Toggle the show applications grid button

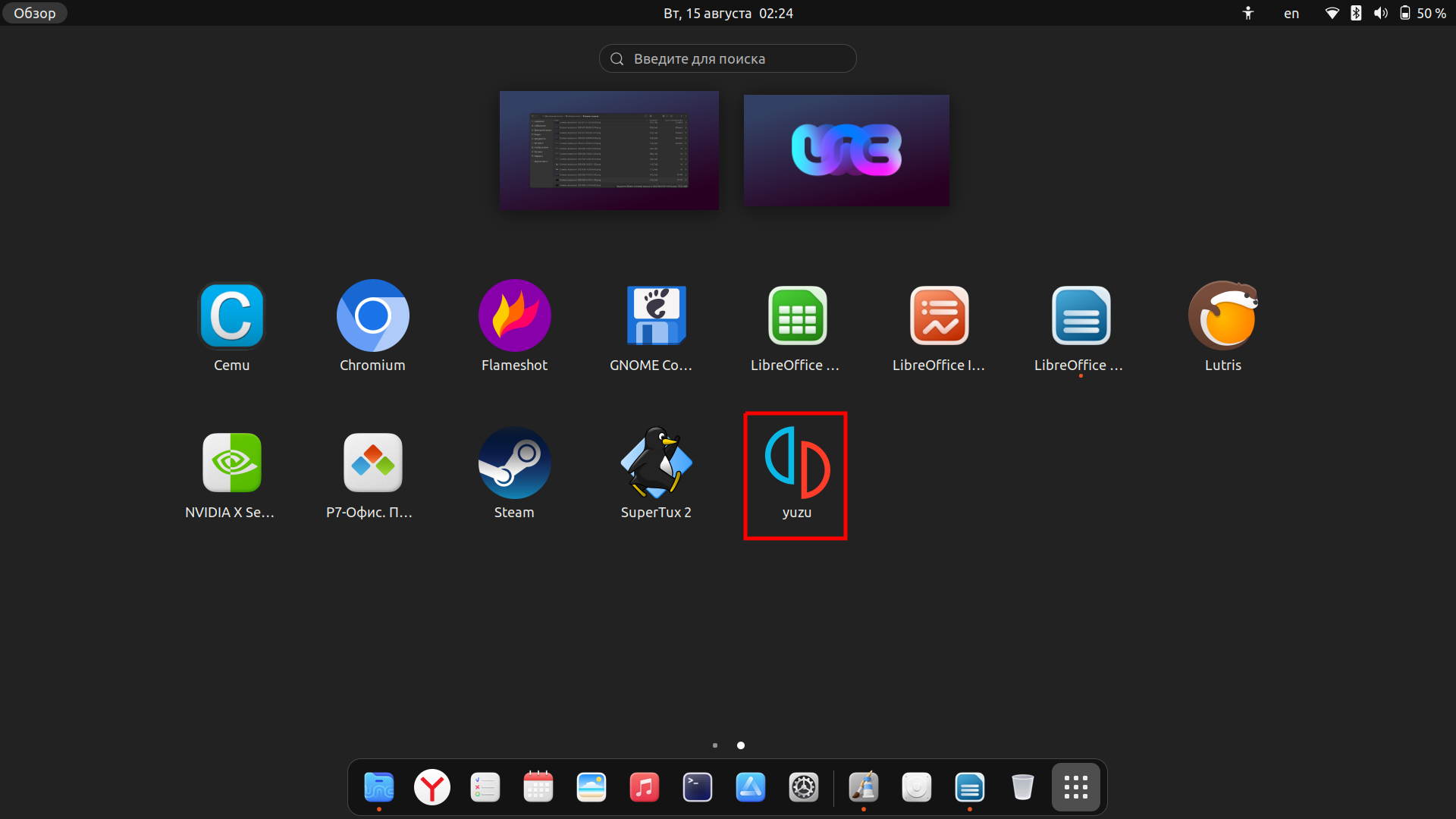point(1076,787)
